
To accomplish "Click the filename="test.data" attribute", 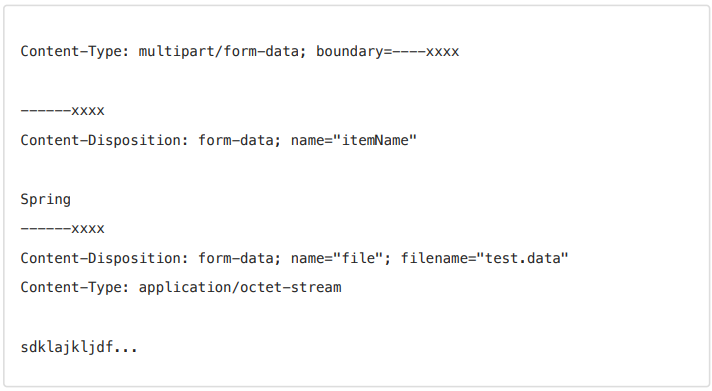I will pos(485,258).
